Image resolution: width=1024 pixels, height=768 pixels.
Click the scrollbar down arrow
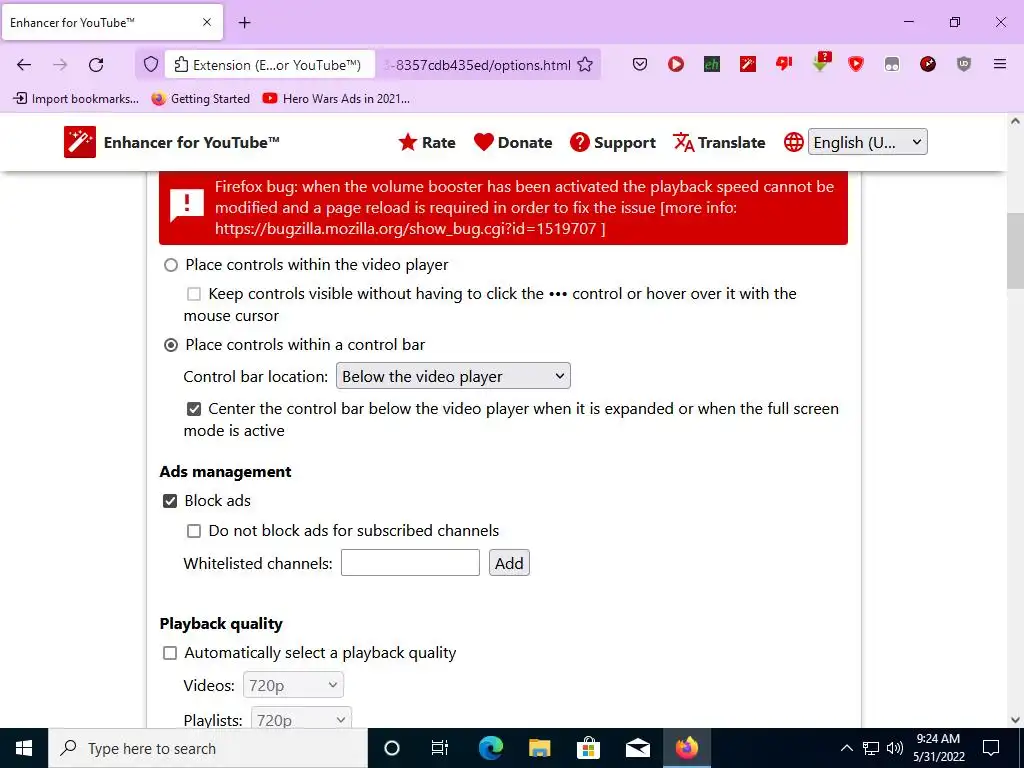(1015, 720)
